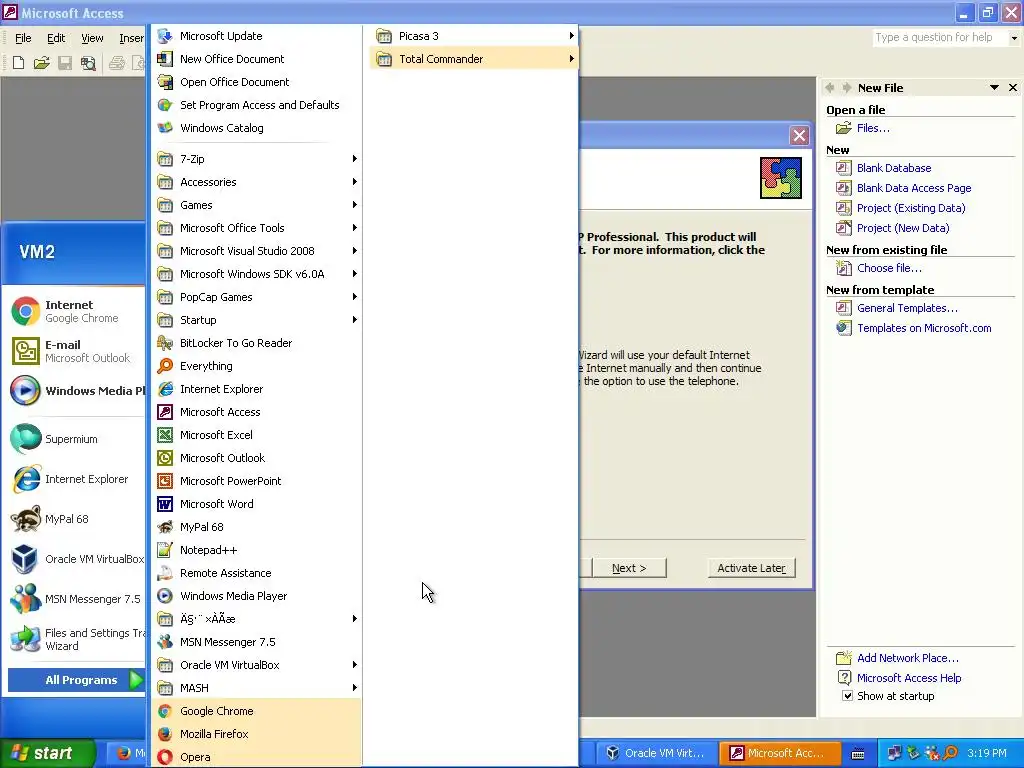Click the Type a question for help box
The height and width of the screenshot is (768, 1024).
coord(939,37)
